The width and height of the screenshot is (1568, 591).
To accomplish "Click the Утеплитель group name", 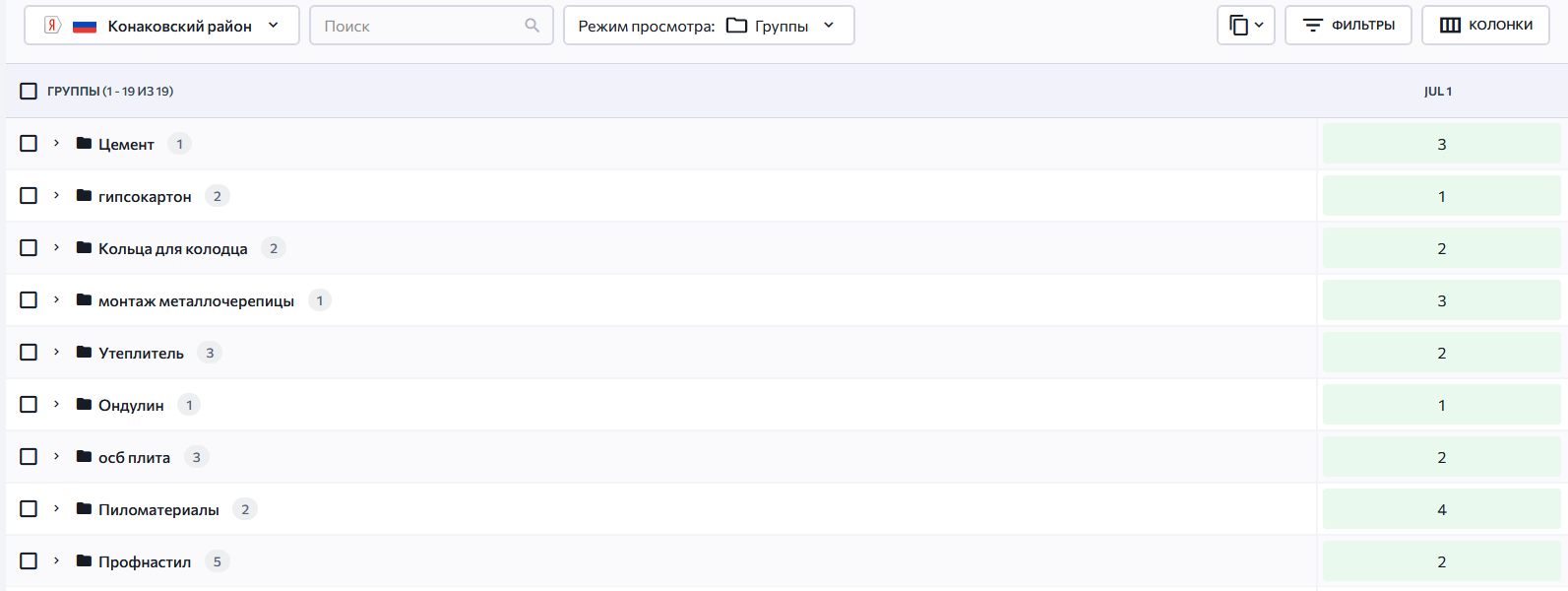I will (141, 354).
